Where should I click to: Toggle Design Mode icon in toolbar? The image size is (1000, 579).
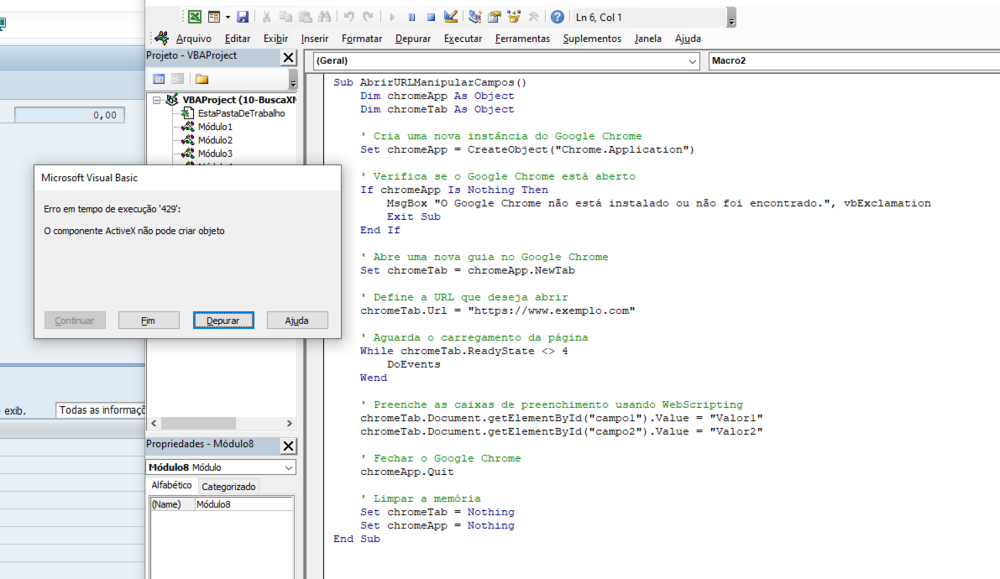(x=451, y=17)
